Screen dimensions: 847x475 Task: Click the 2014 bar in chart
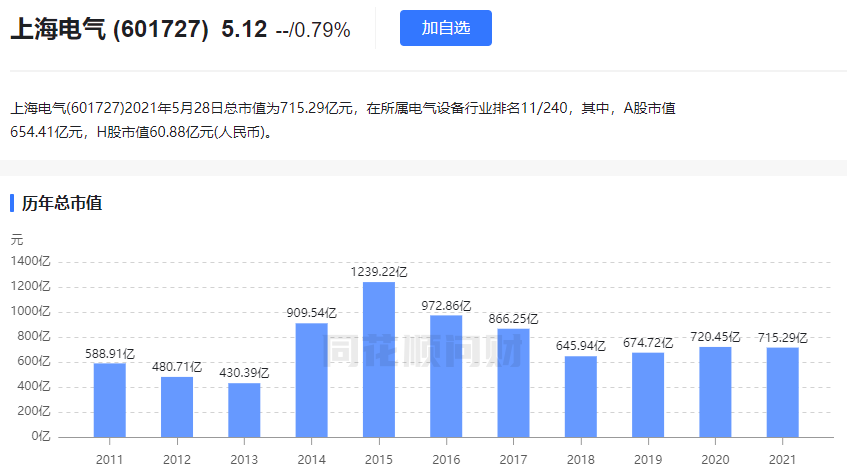[312, 380]
